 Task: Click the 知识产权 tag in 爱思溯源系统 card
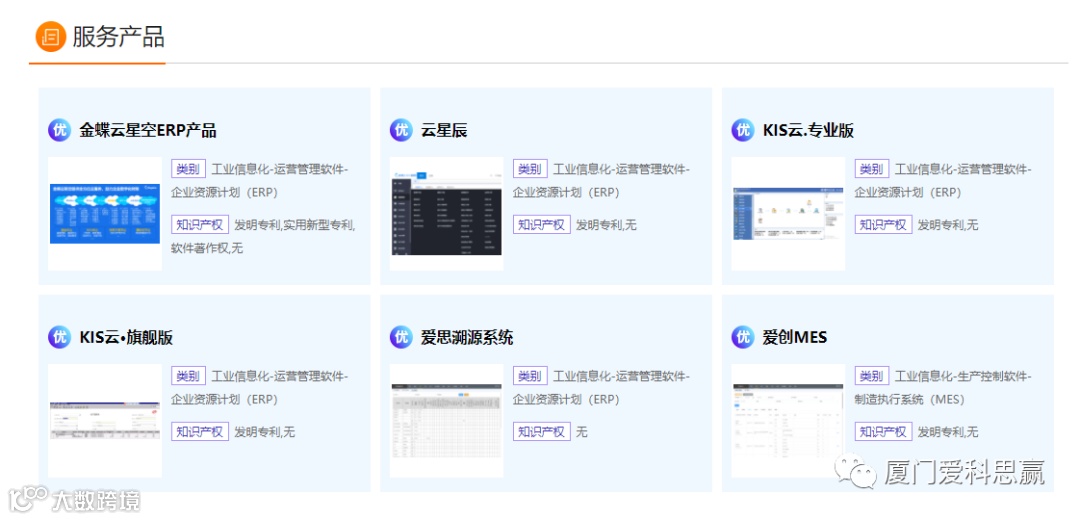(541, 432)
